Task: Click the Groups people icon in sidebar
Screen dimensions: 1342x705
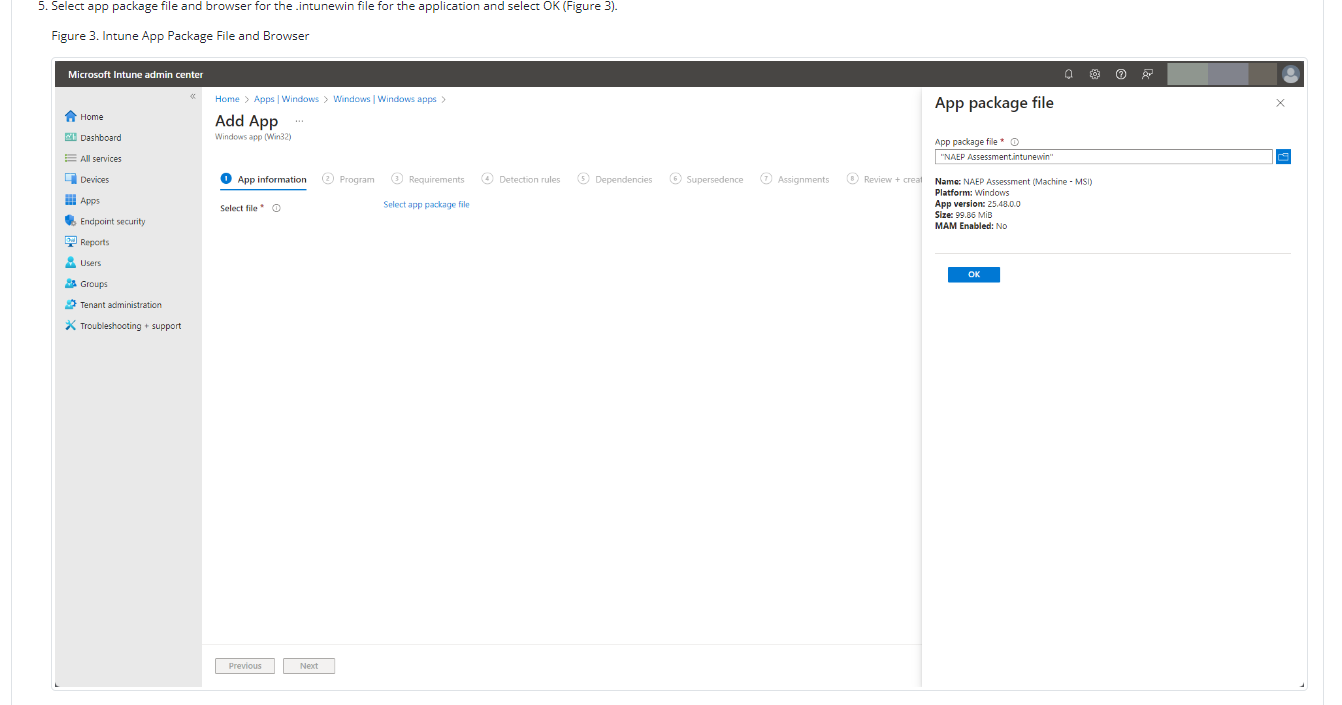Action: coord(71,284)
